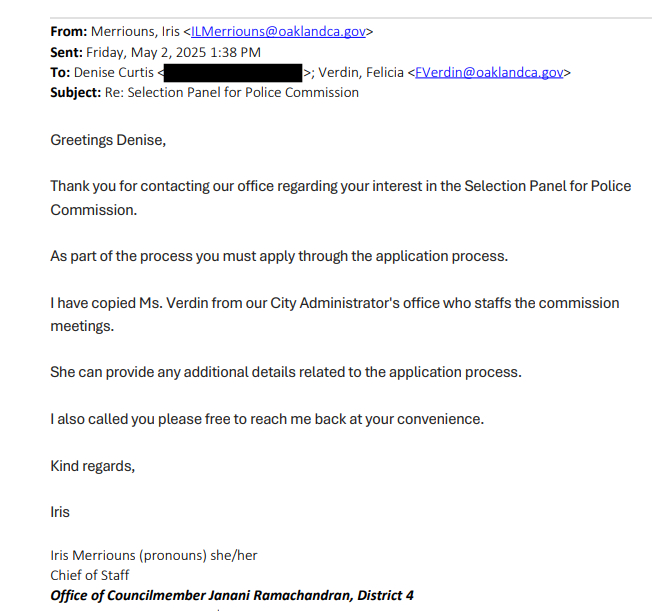This screenshot has height=611, width=652.
Task: Click the standalone "Iris" sign-off name
Action: 60,512
